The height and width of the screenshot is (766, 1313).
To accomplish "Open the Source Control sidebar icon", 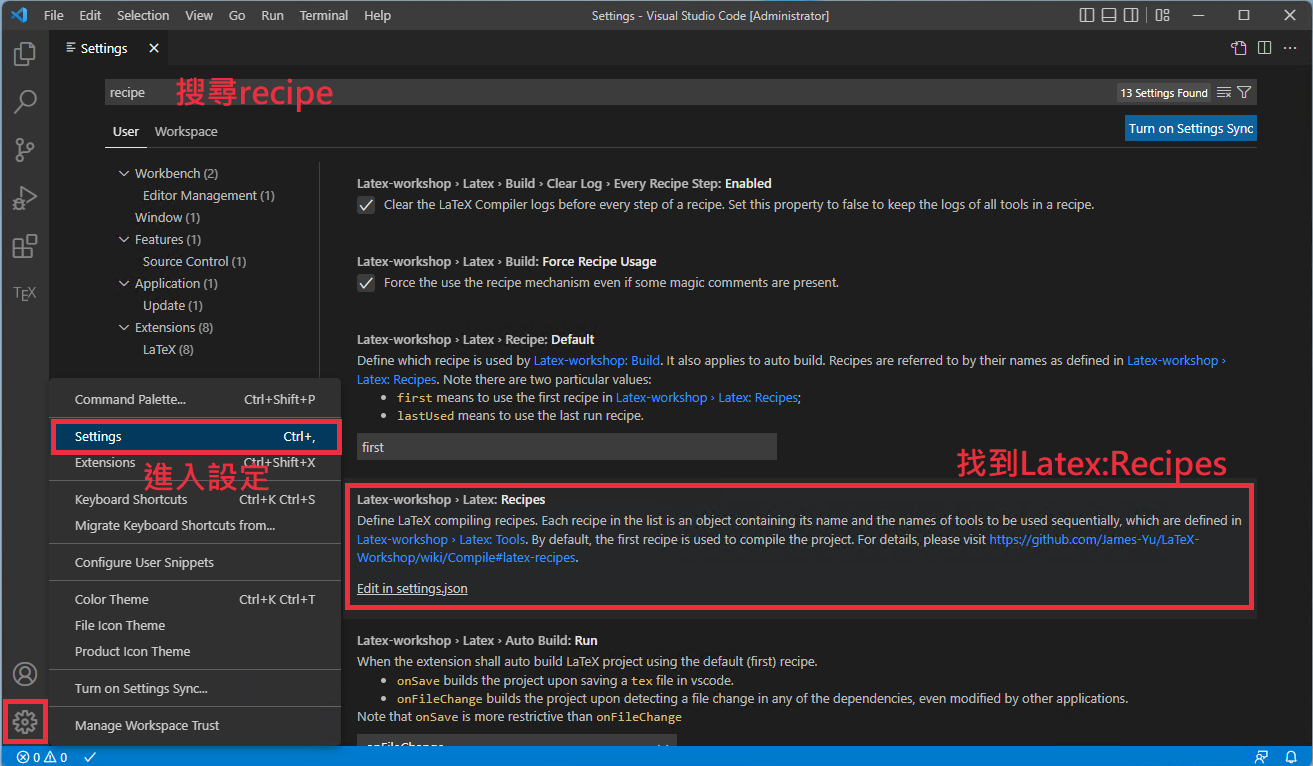I will tap(25, 149).
